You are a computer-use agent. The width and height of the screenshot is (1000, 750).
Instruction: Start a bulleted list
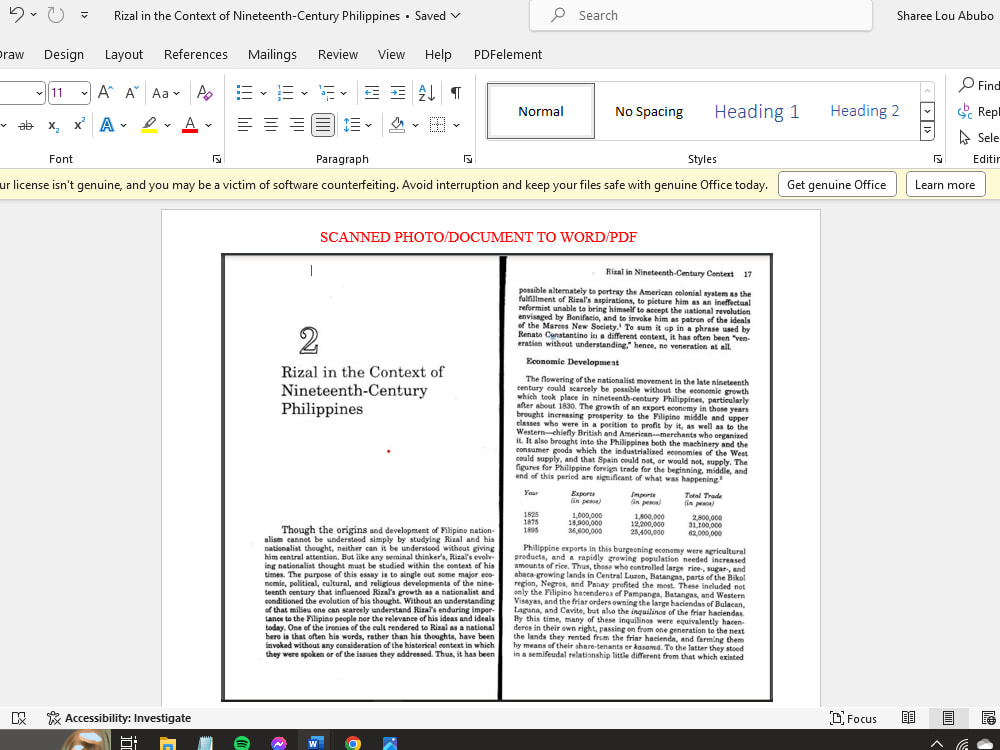244,93
